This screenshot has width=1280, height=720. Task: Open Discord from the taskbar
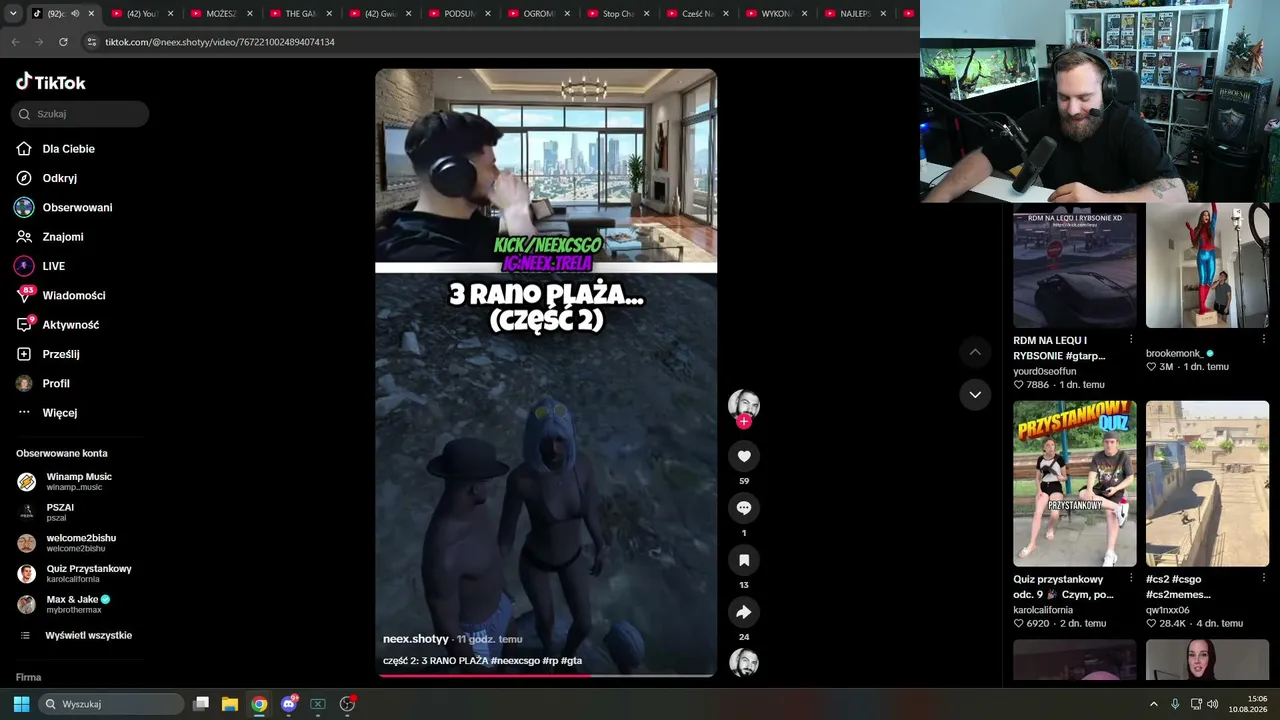coord(289,704)
